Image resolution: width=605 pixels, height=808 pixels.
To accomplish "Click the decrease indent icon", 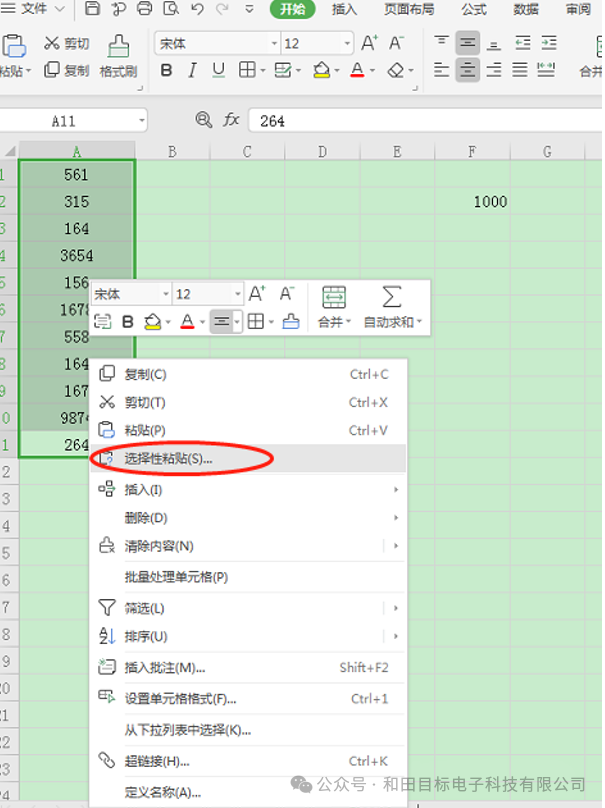I will [x=523, y=43].
